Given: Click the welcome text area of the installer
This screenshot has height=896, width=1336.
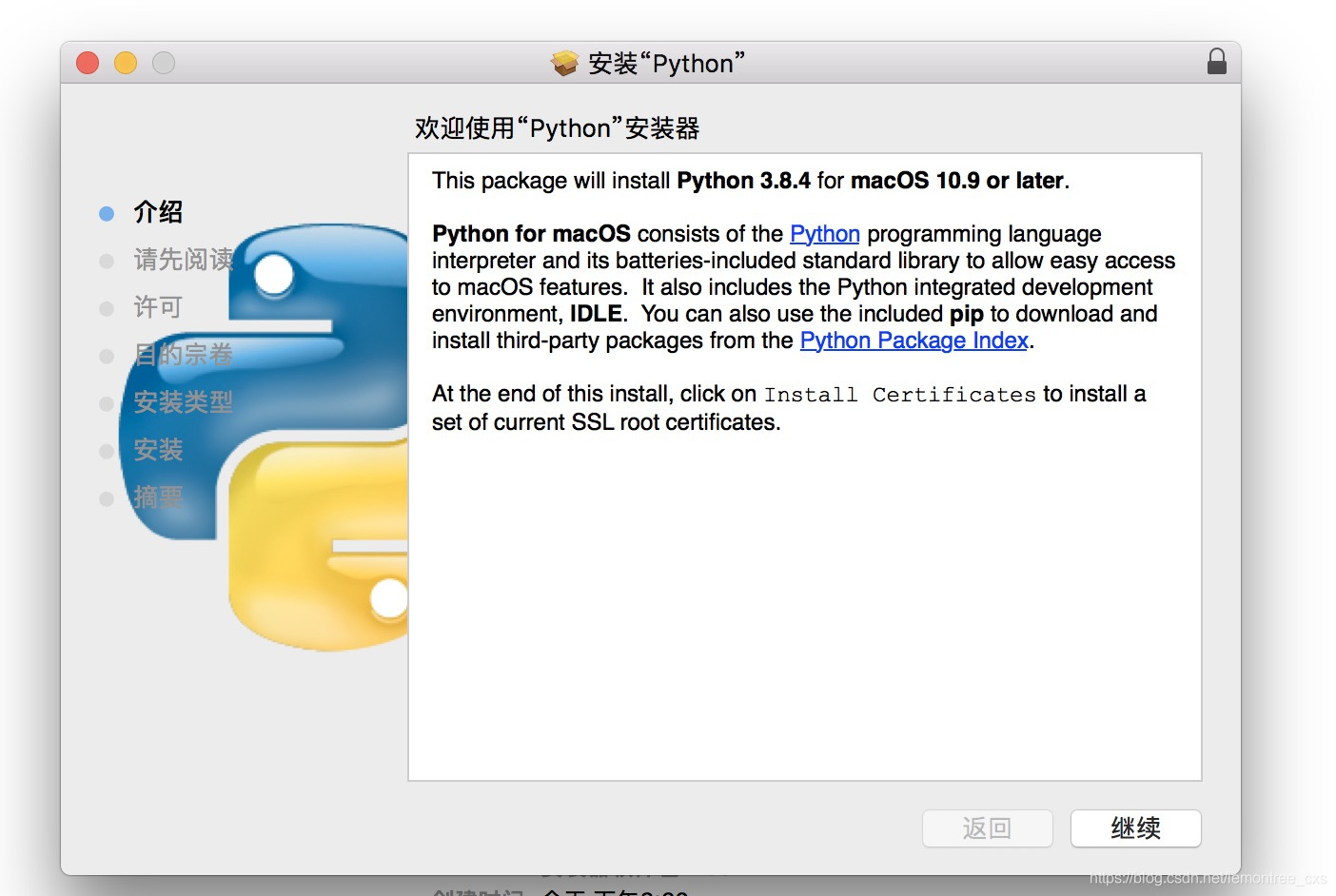Looking at the screenshot, I should click(557, 127).
